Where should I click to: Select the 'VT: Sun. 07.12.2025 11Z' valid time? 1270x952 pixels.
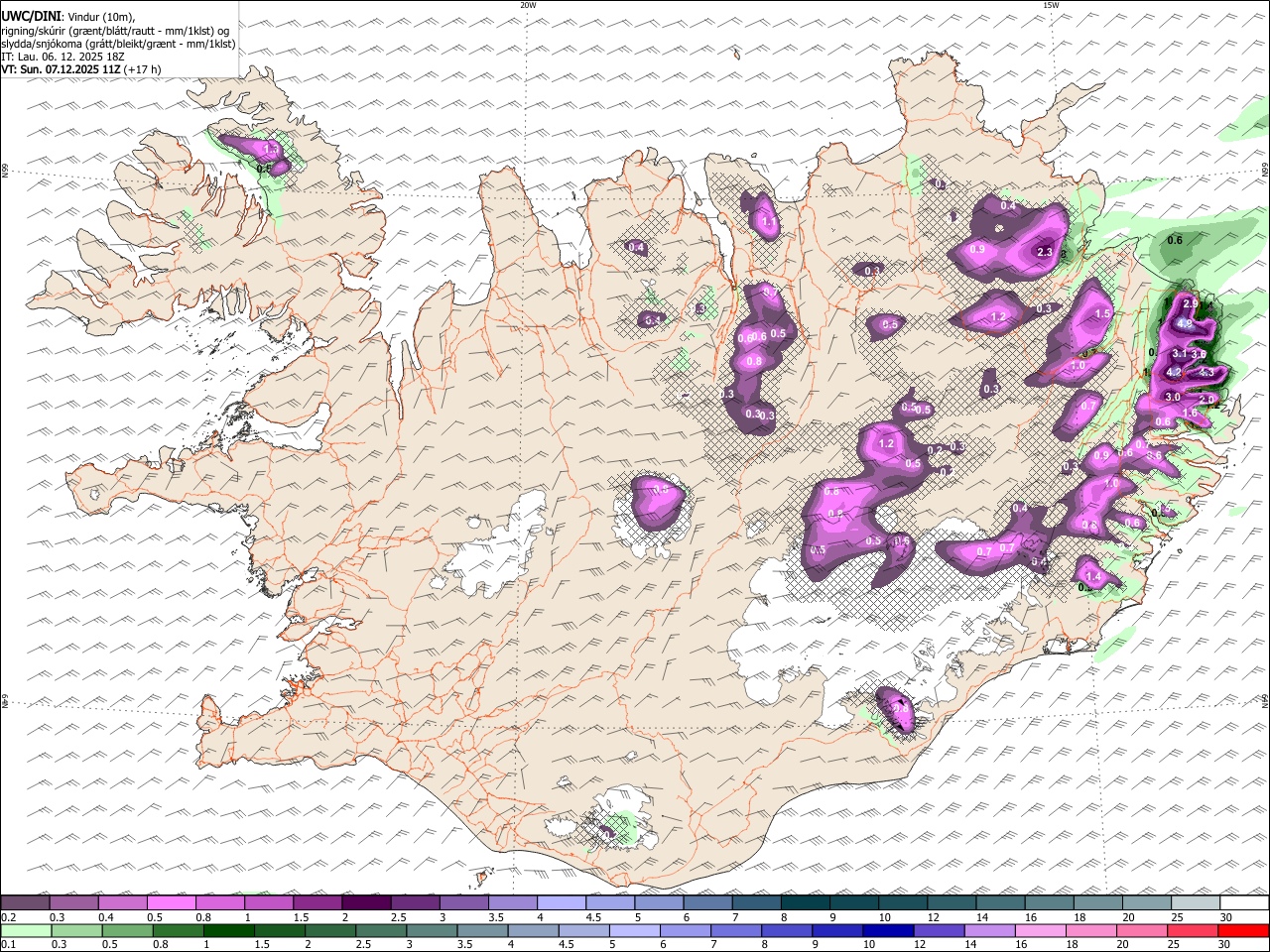point(61,69)
